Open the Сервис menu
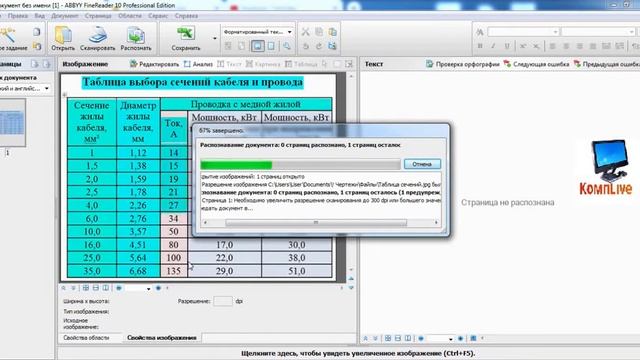This screenshot has height=360, width=640. 158,16
